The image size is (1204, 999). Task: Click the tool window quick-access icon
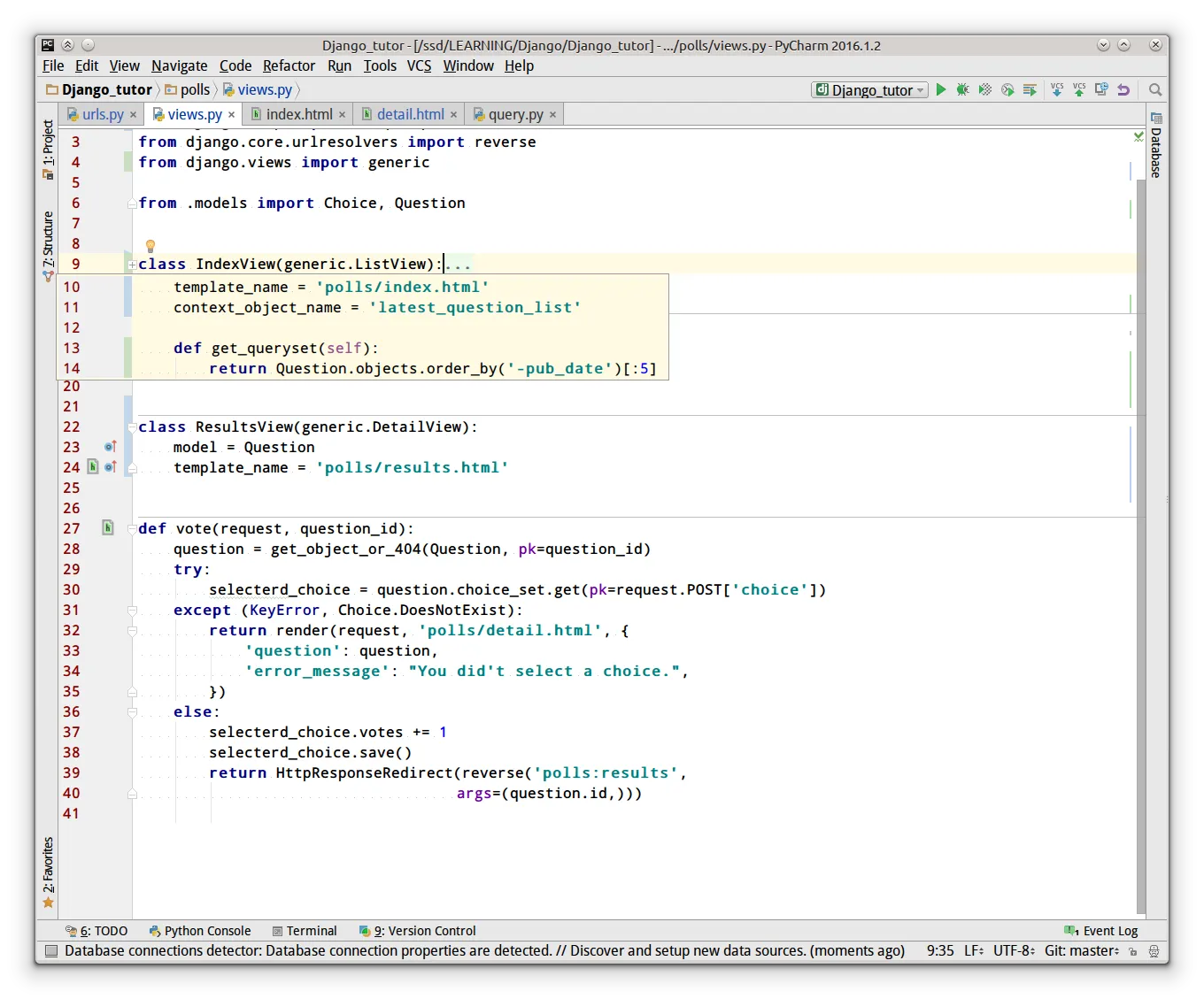(x=50, y=951)
